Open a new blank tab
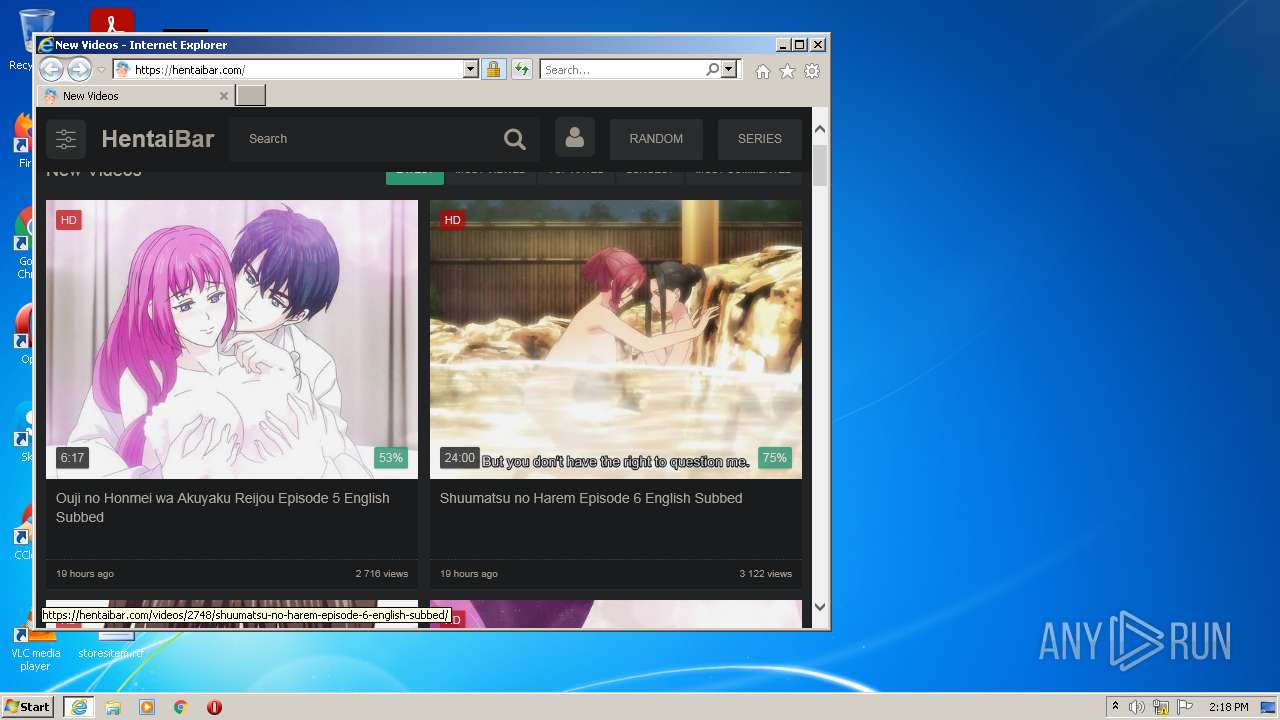This screenshot has width=1280, height=720. 250,96
